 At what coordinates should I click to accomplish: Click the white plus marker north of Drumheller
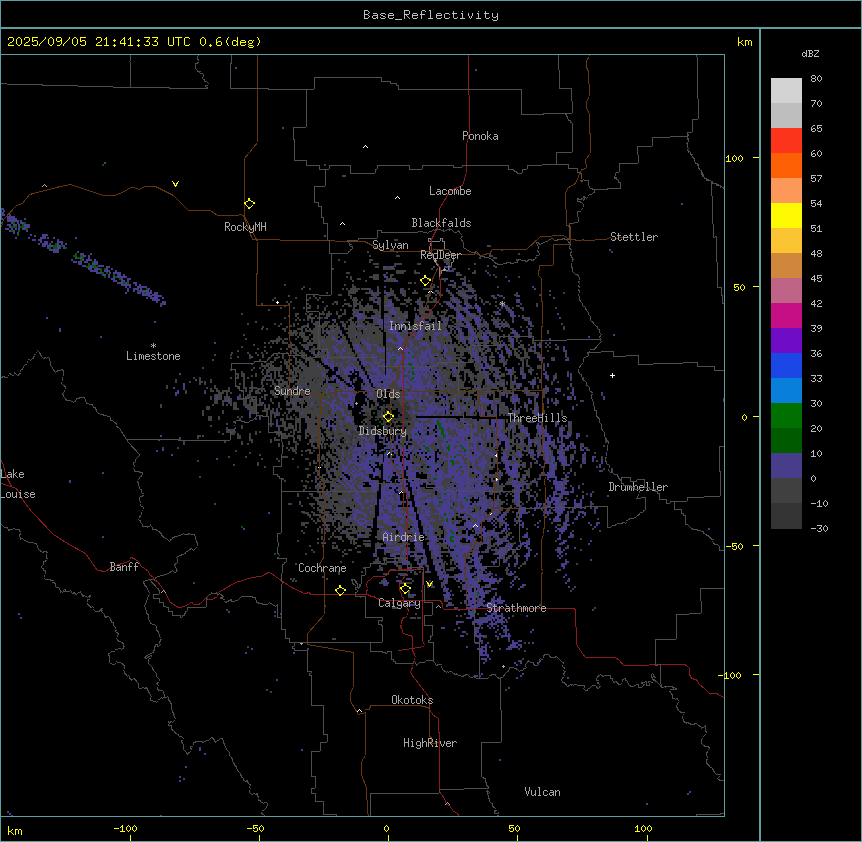coord(612,375)
